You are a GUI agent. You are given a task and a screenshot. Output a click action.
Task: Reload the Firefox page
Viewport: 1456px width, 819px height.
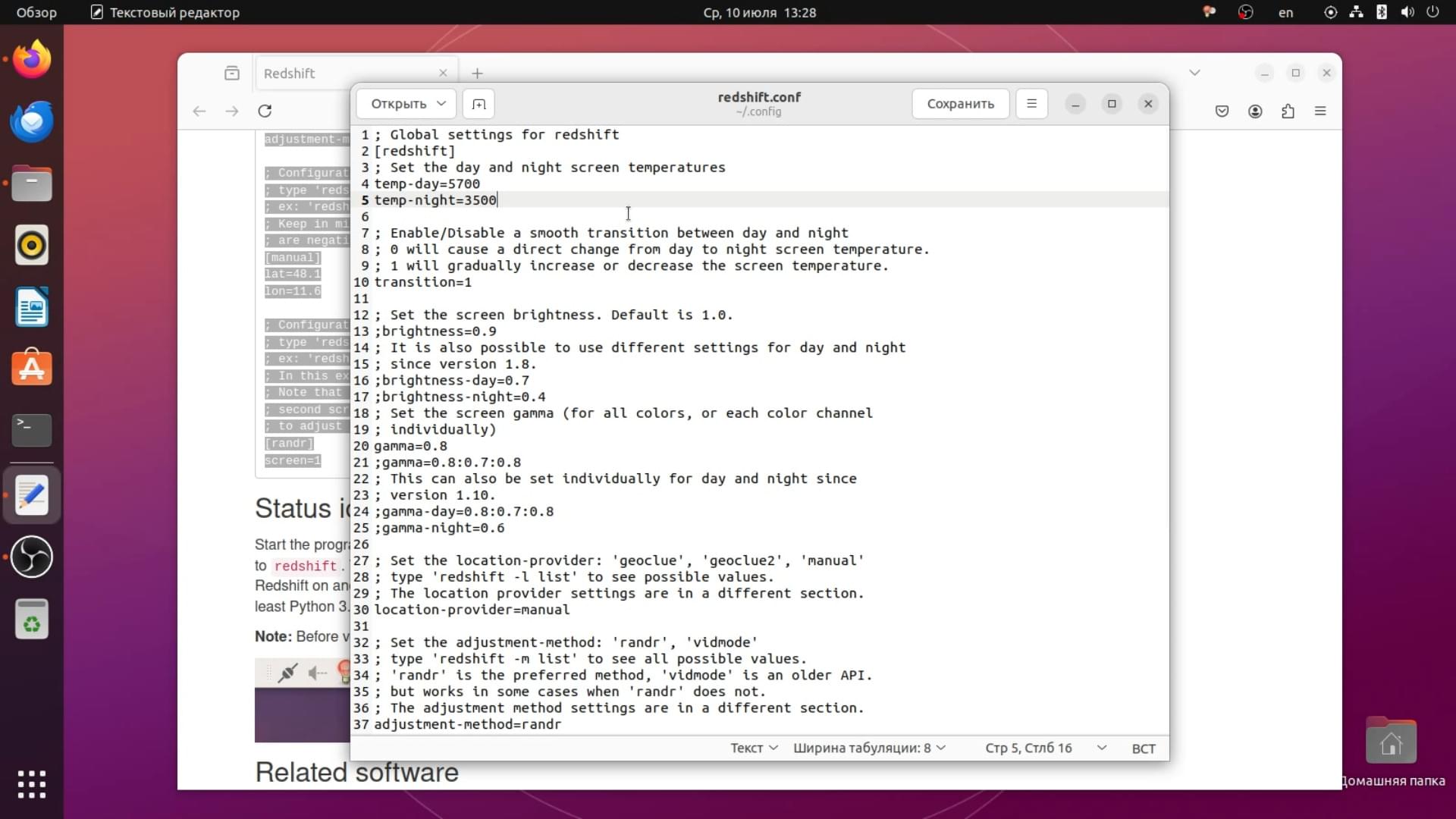265,111
